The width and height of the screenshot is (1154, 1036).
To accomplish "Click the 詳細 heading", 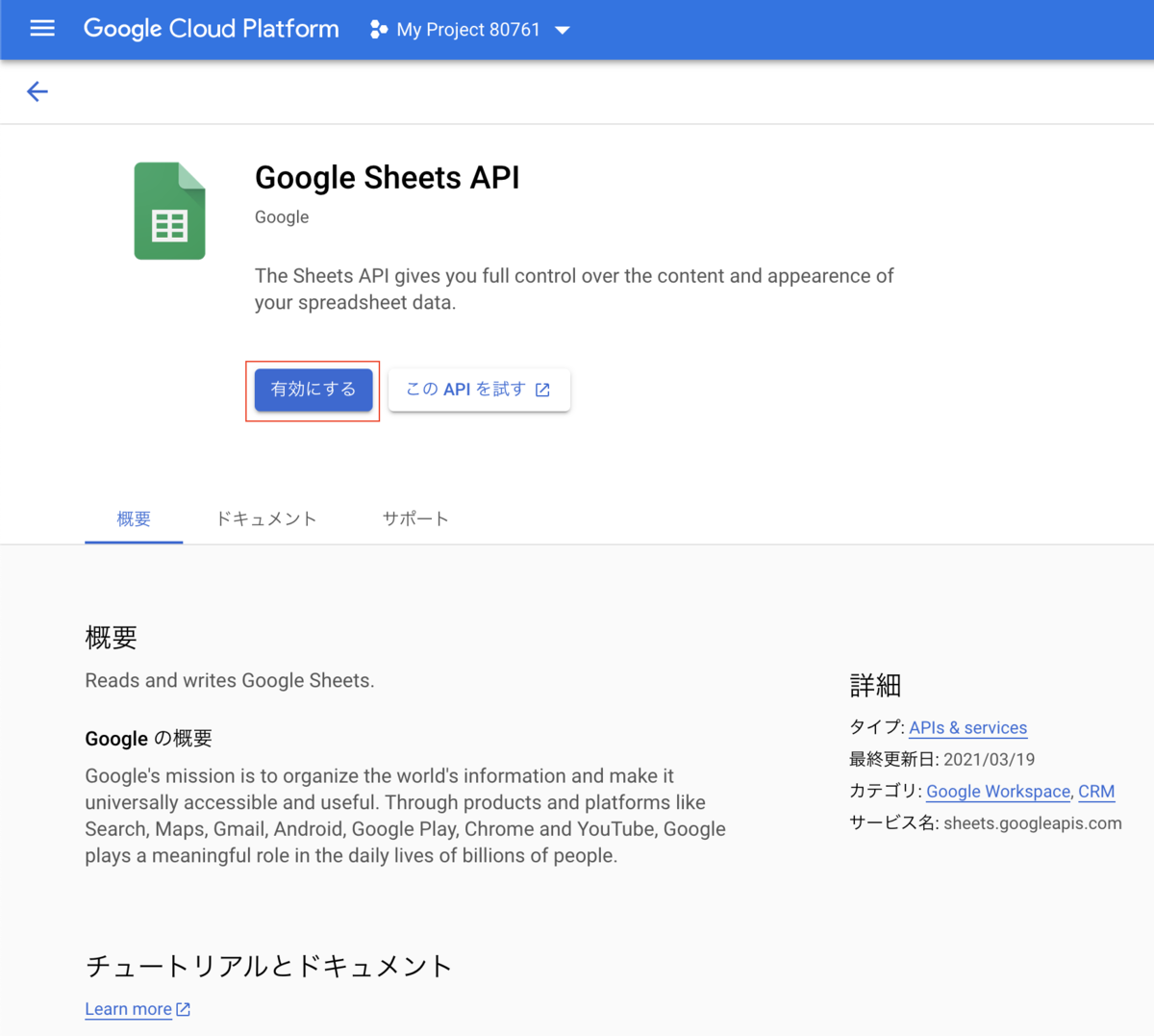I will 875,686.
